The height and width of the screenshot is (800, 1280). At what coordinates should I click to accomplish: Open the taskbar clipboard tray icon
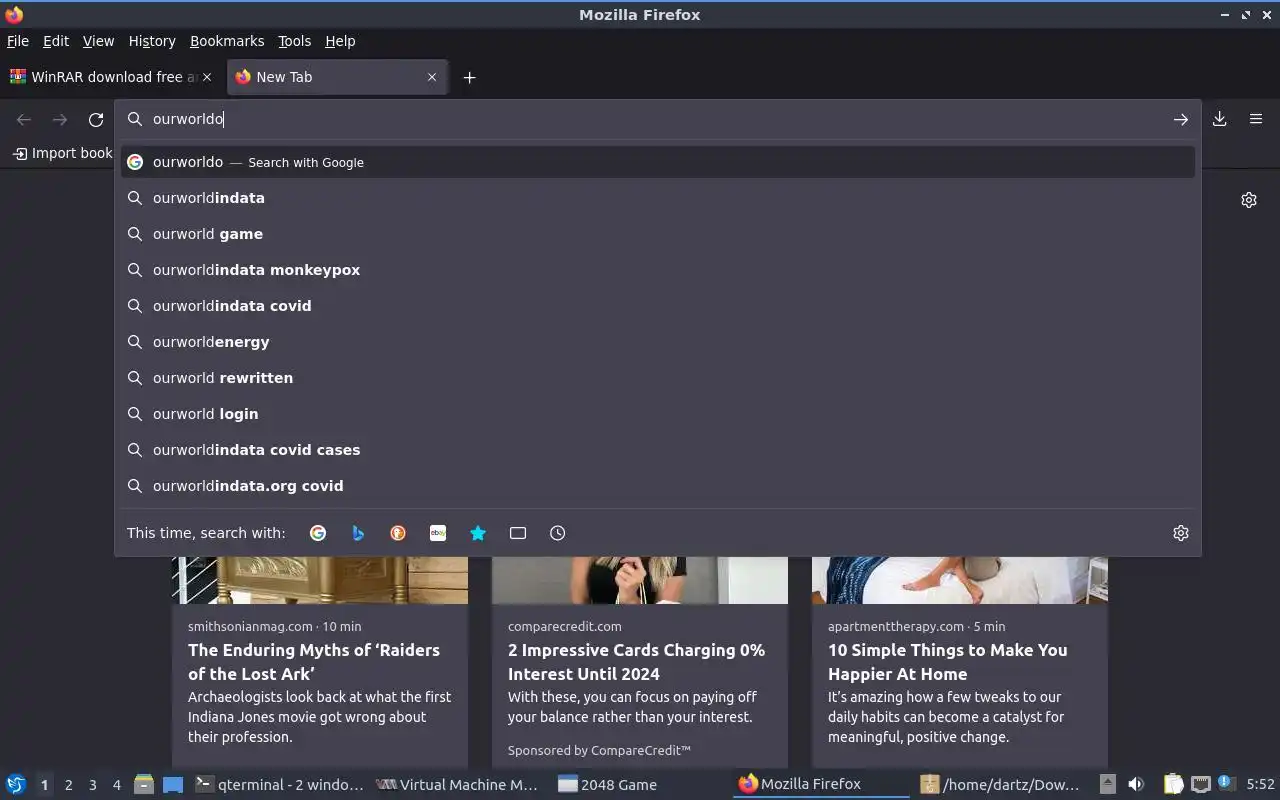[x=1173, y=785]
